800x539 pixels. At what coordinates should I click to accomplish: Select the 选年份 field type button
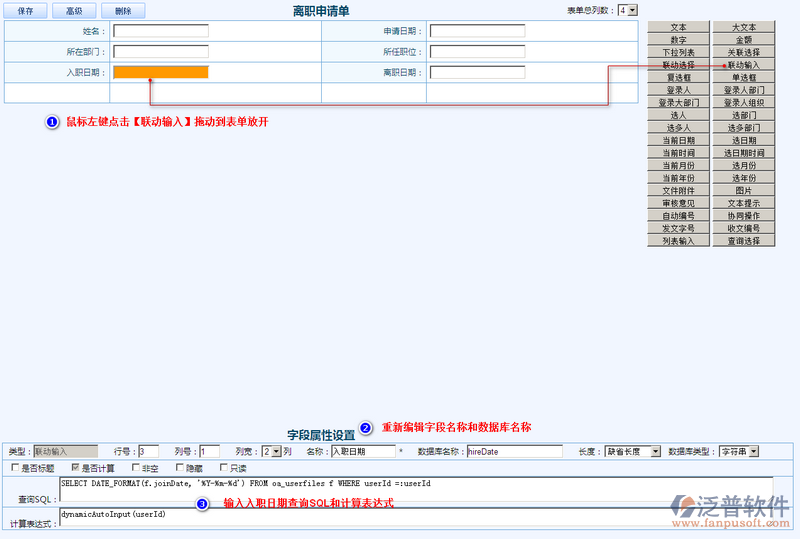tap(744, 178)
